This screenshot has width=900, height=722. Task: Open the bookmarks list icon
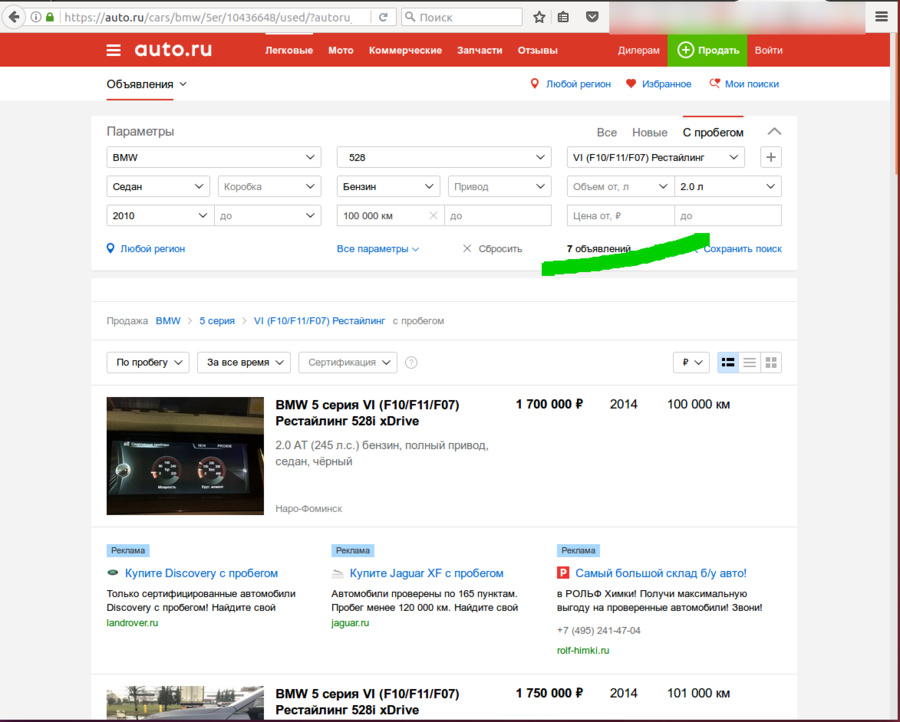pos(564,17)
